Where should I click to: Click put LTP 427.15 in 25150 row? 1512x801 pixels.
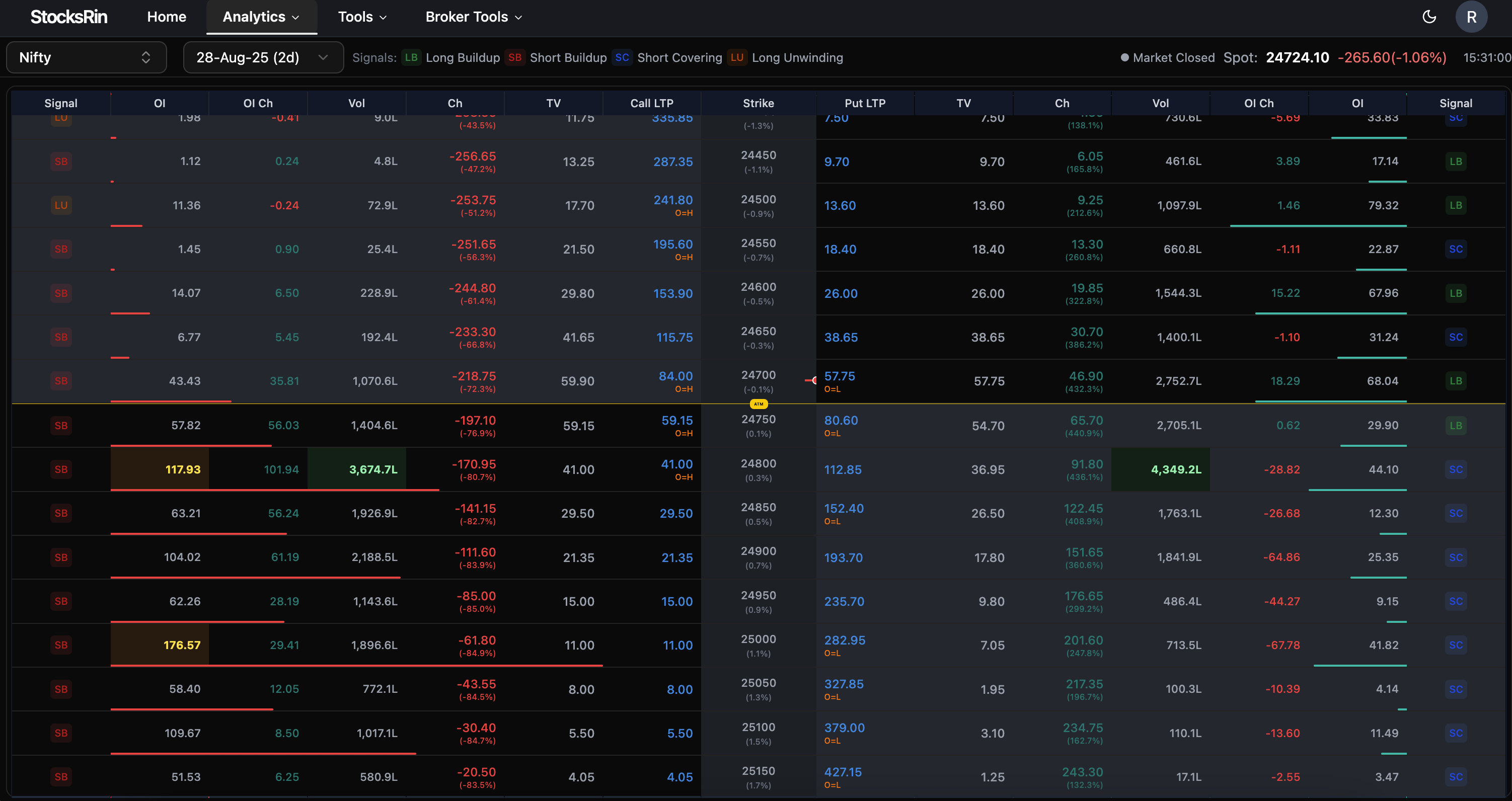pos(843,772)
